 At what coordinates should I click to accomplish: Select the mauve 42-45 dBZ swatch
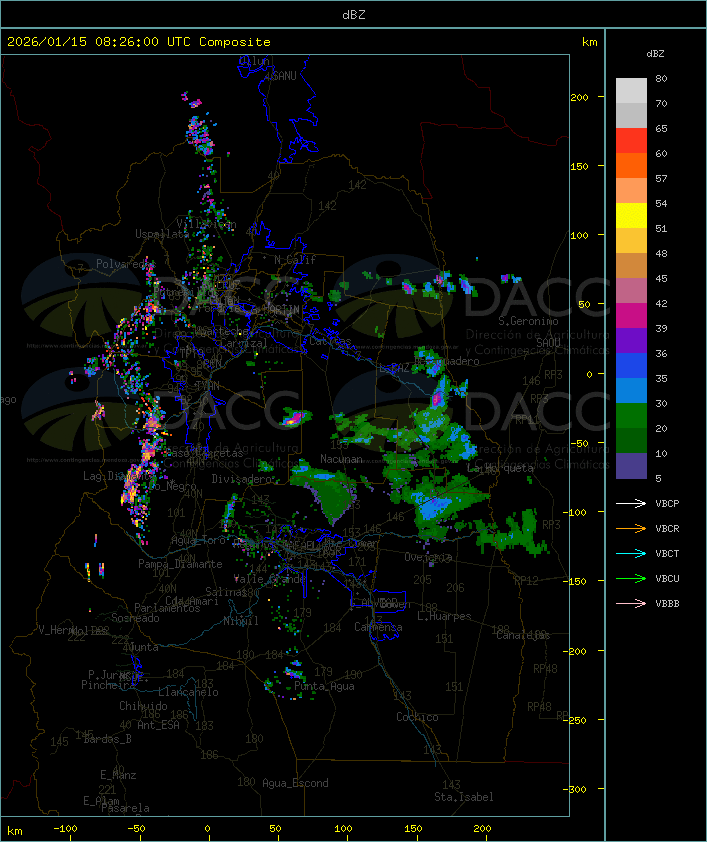click(x=631, y=291)
